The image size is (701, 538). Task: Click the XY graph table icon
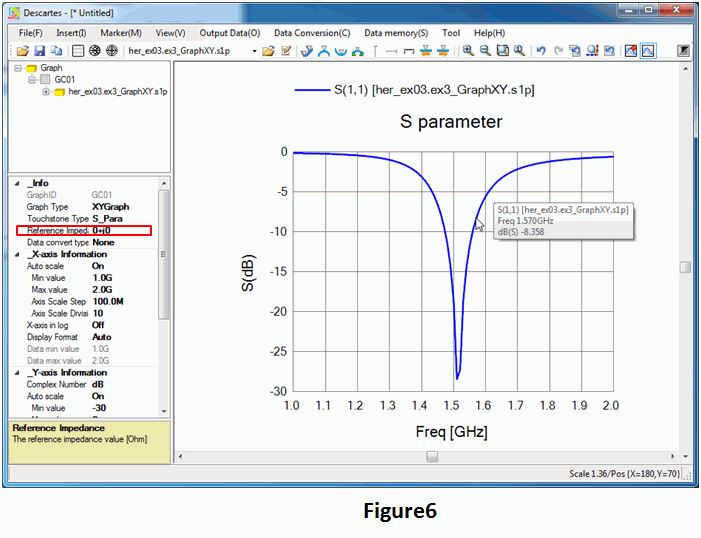(x=78, y=51)
